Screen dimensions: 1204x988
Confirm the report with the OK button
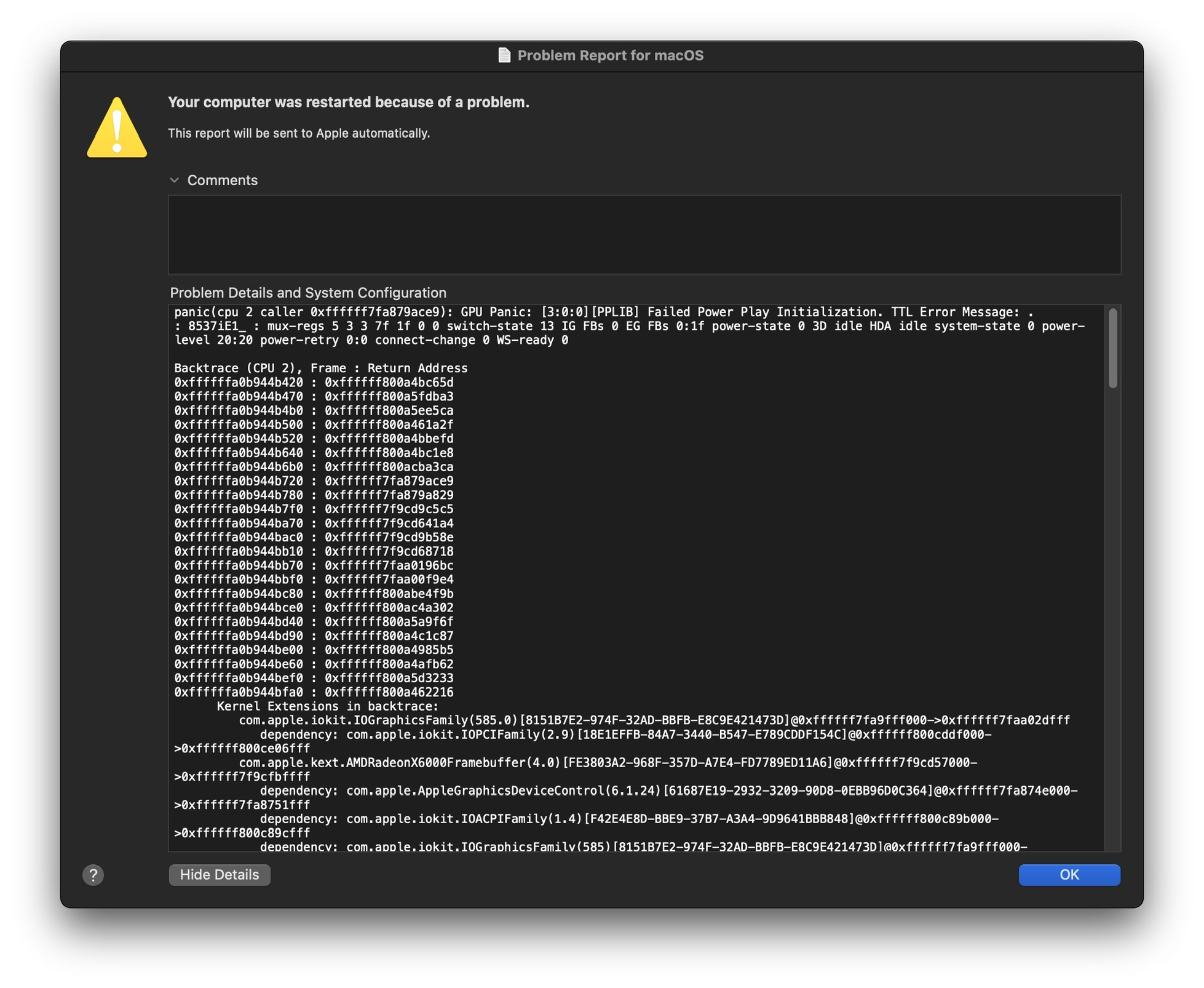[x=1069, y=874]
